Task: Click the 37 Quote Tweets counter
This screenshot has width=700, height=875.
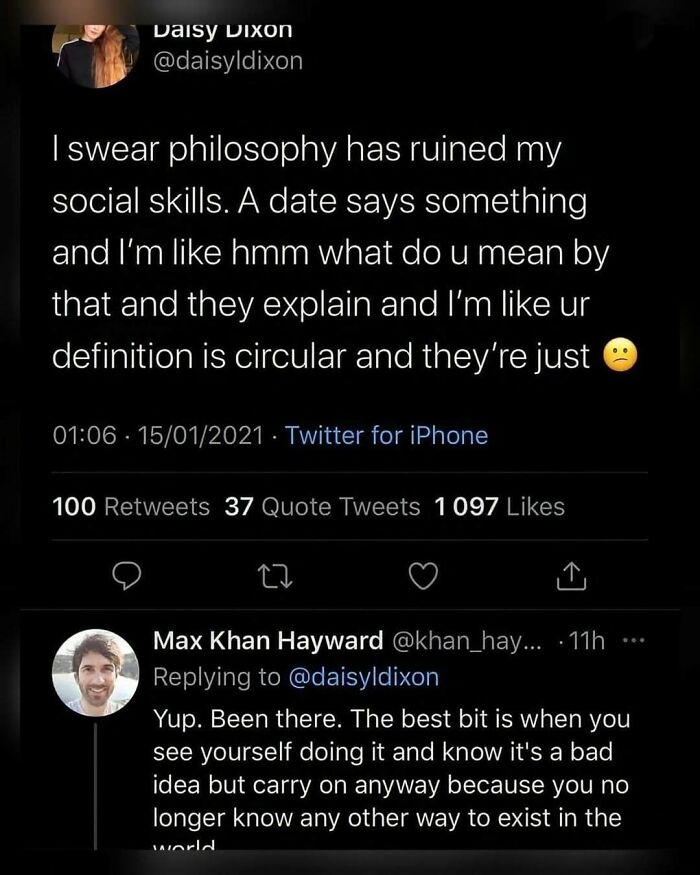Action: (322, 507)
